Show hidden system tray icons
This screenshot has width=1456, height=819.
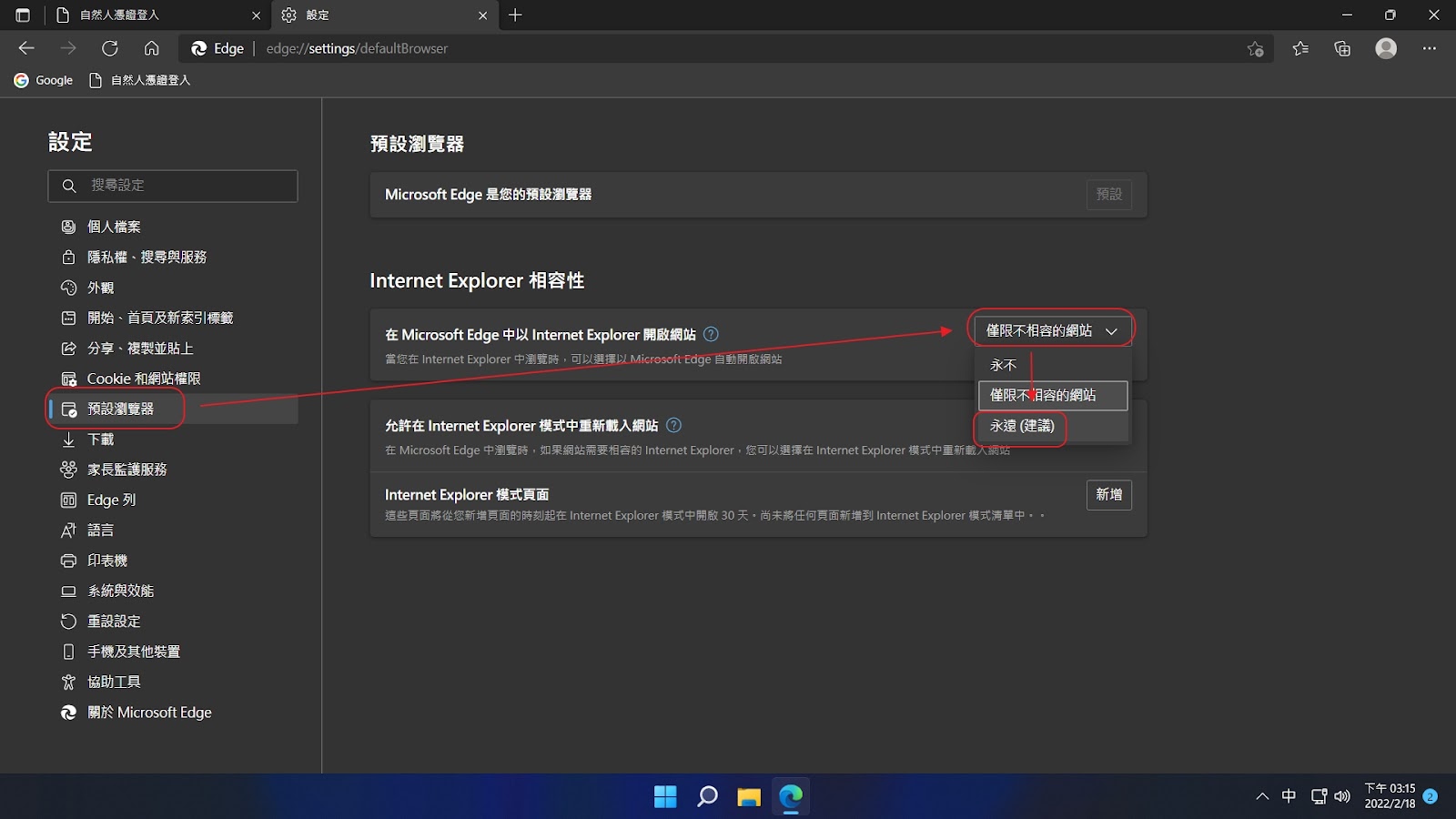[1262, 796]
